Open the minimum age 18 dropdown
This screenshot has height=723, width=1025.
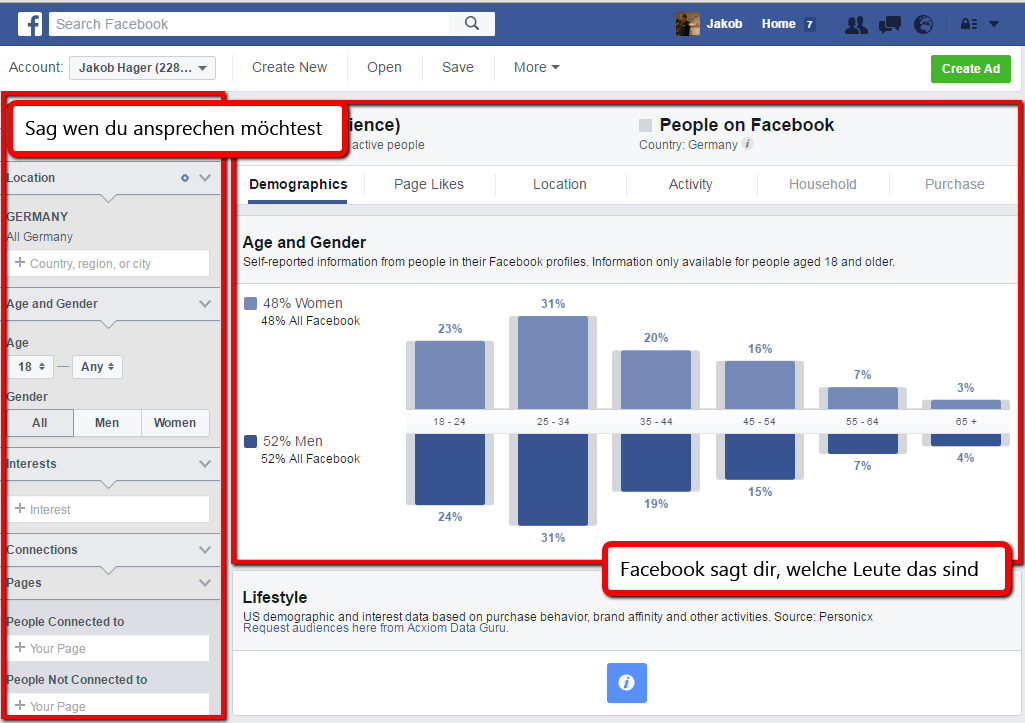31,367
